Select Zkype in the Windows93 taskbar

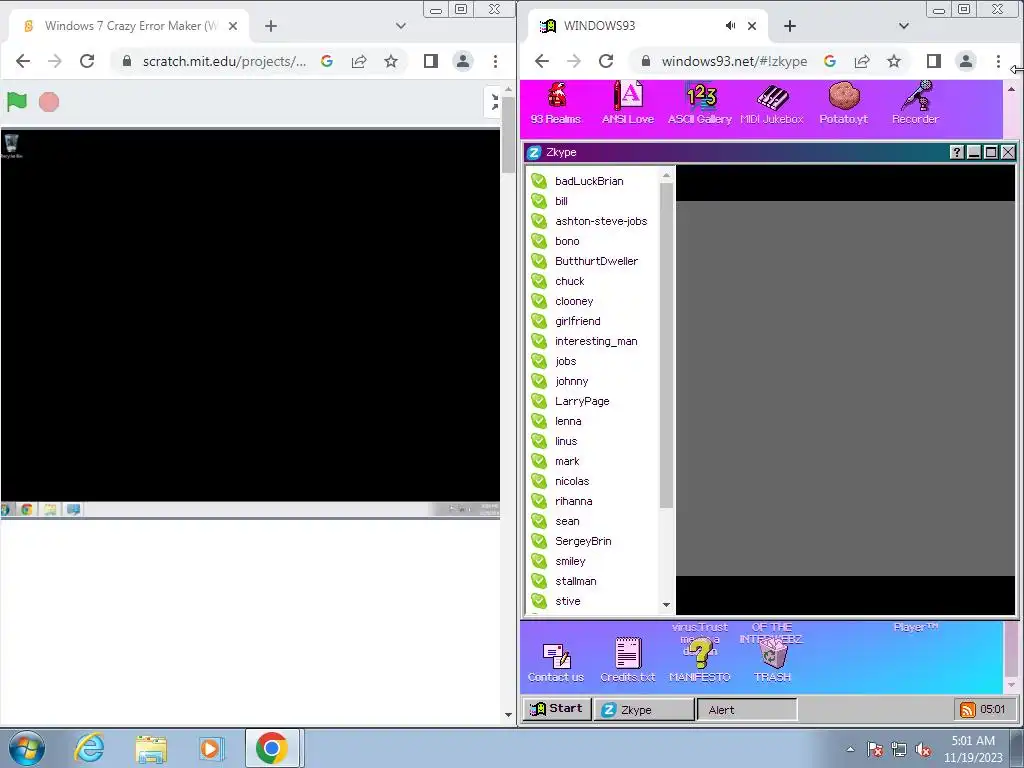click(x=644, y=709)
